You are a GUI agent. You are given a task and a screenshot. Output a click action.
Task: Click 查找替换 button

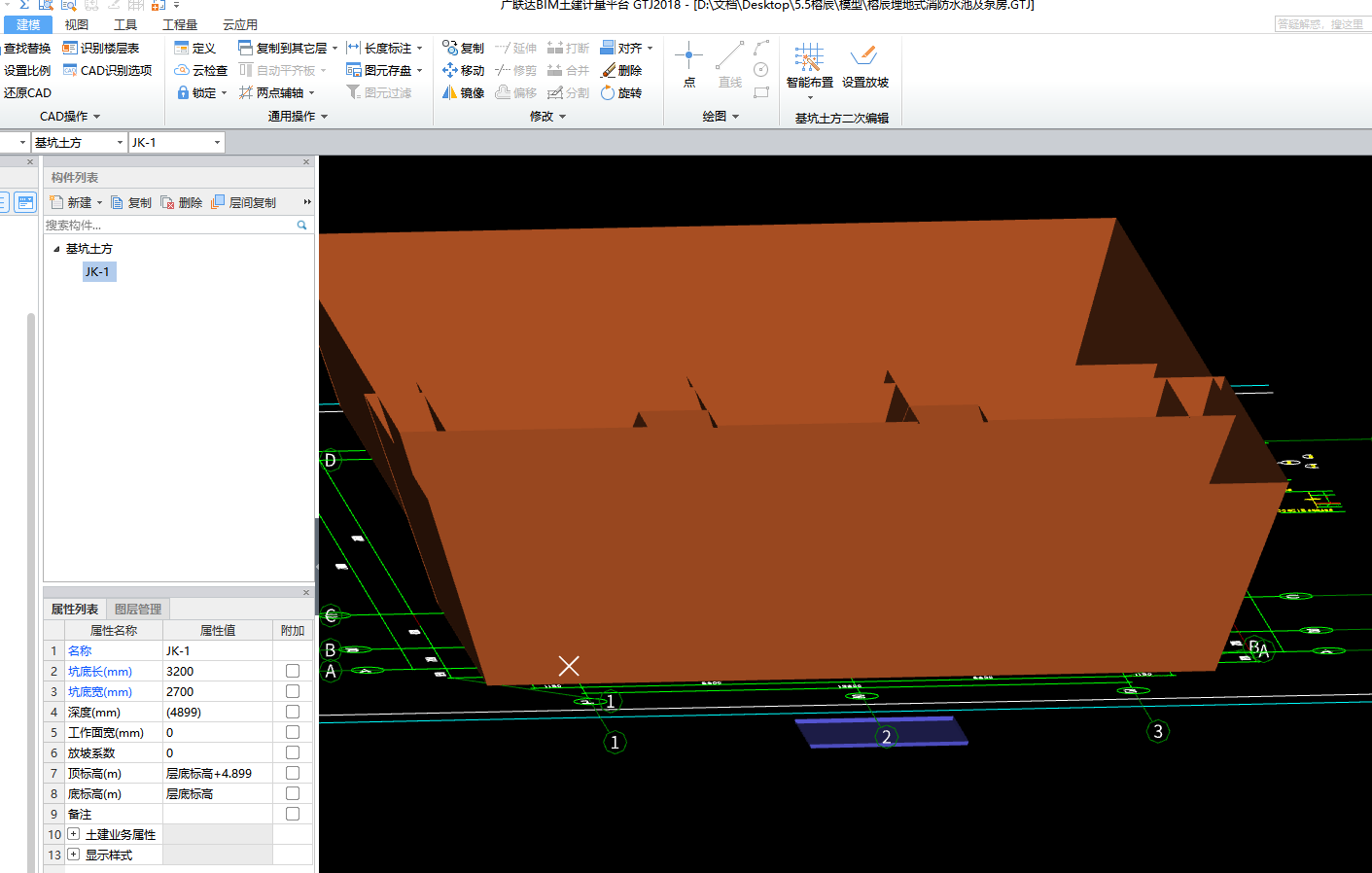click(26, 48)
